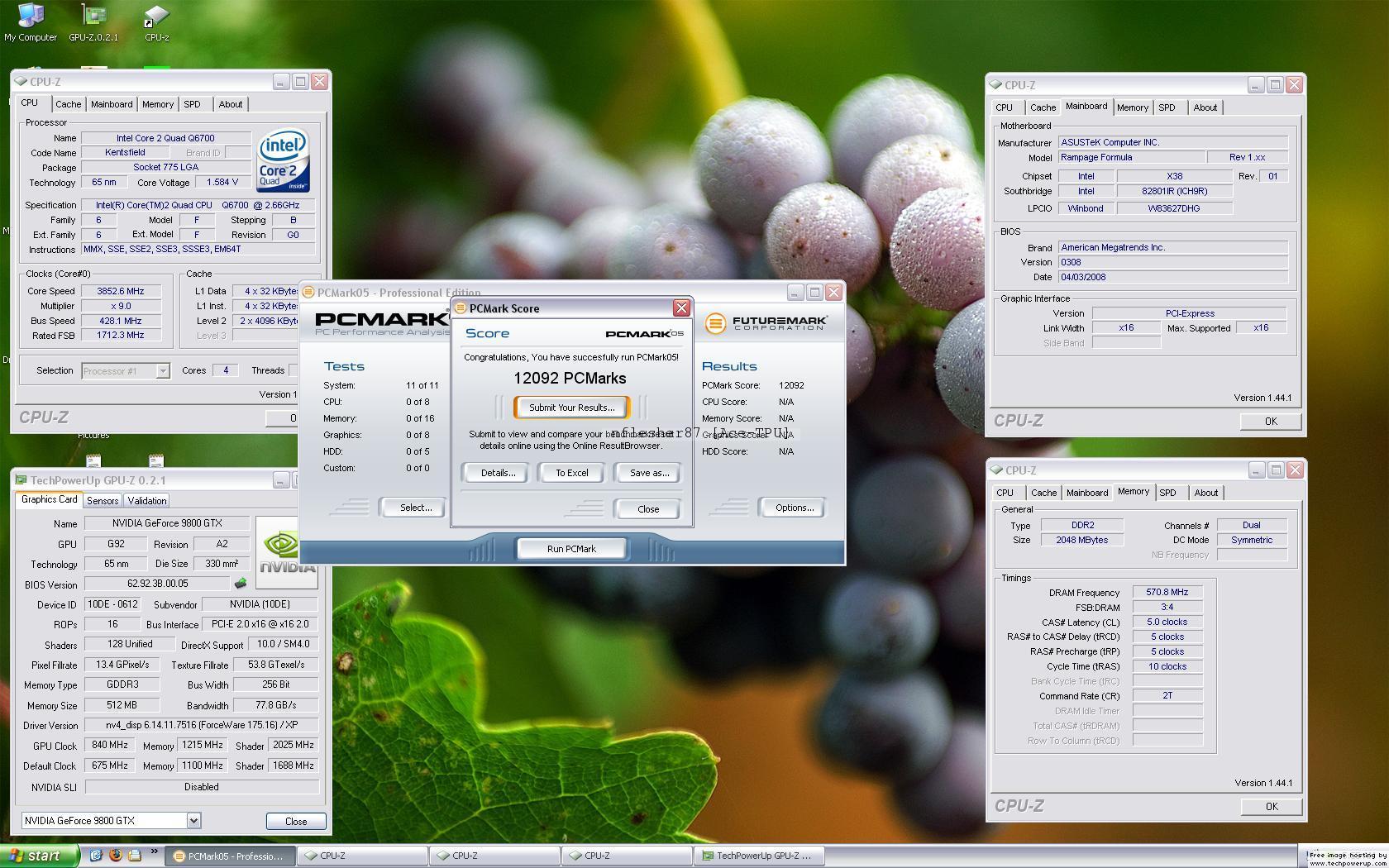Click the Save as... button
The width and height of the screenshot is (1389, 868).
[649, 473]
